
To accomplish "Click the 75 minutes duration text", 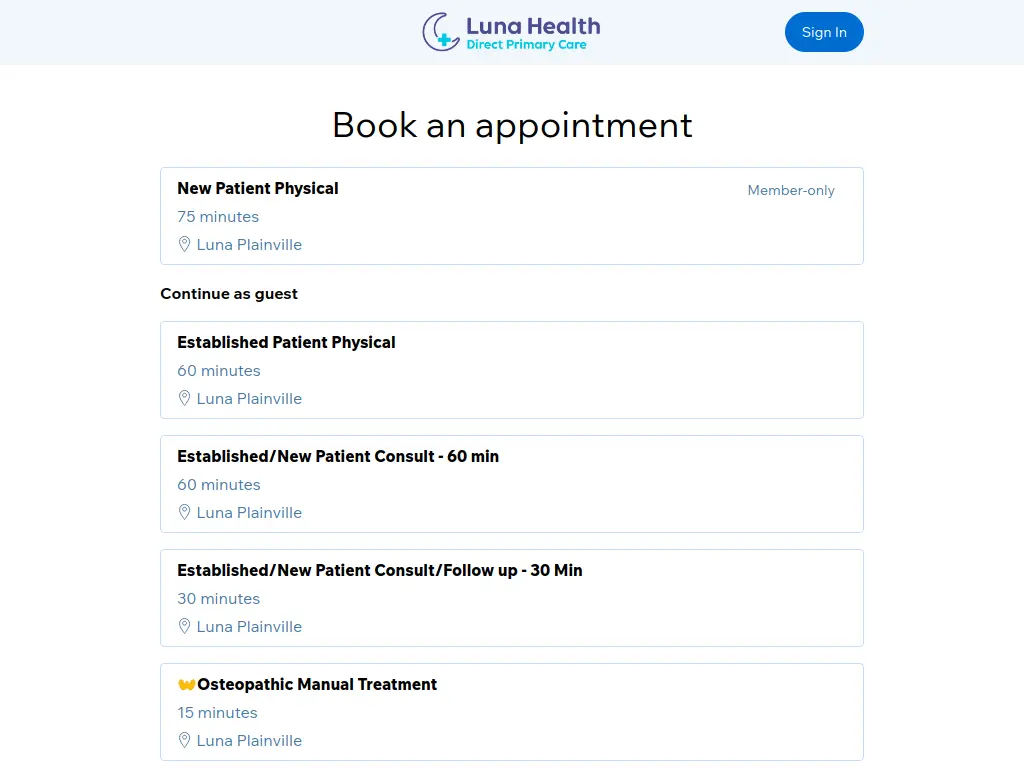I will pos(218,216).
